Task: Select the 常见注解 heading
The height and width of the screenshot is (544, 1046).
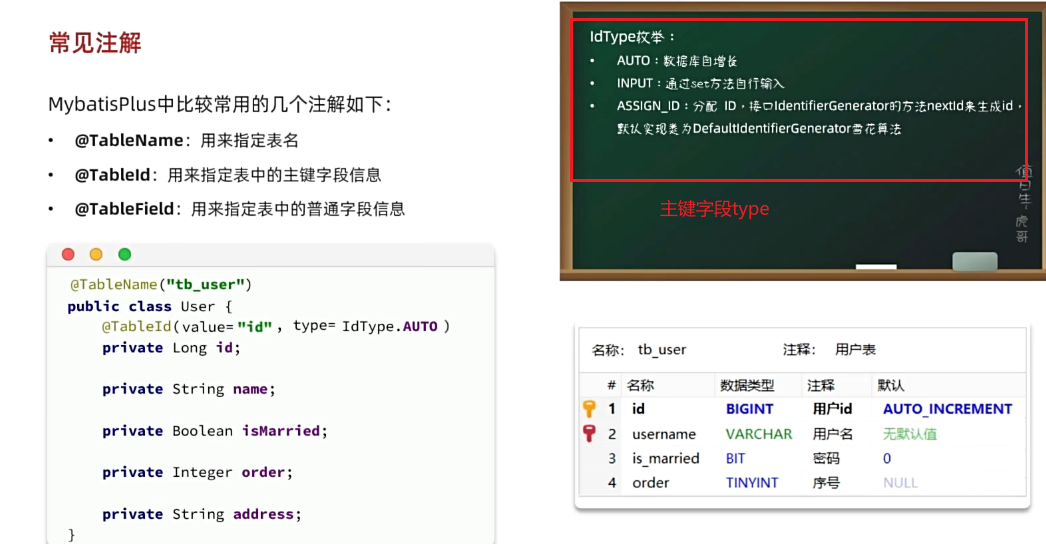Action: point(95,43)
